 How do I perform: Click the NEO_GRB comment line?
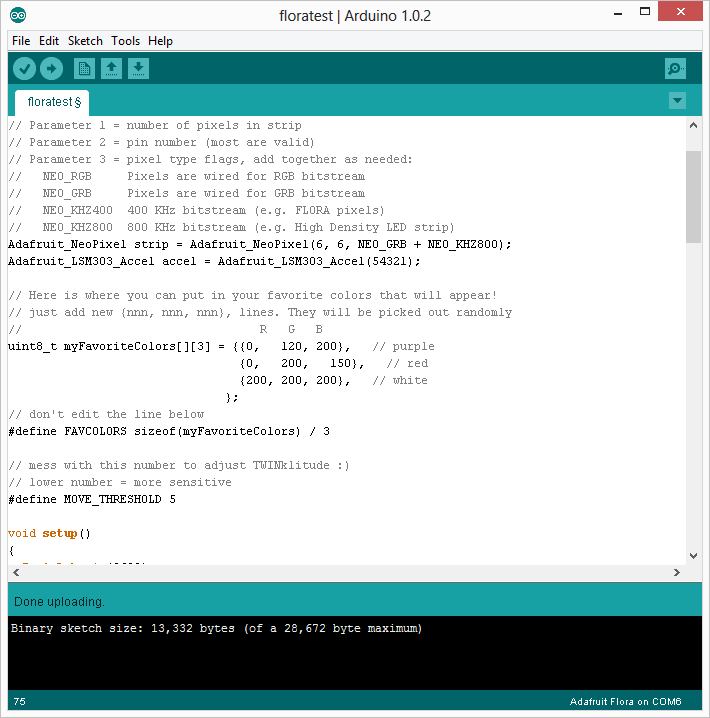click(x=187, y=193)
